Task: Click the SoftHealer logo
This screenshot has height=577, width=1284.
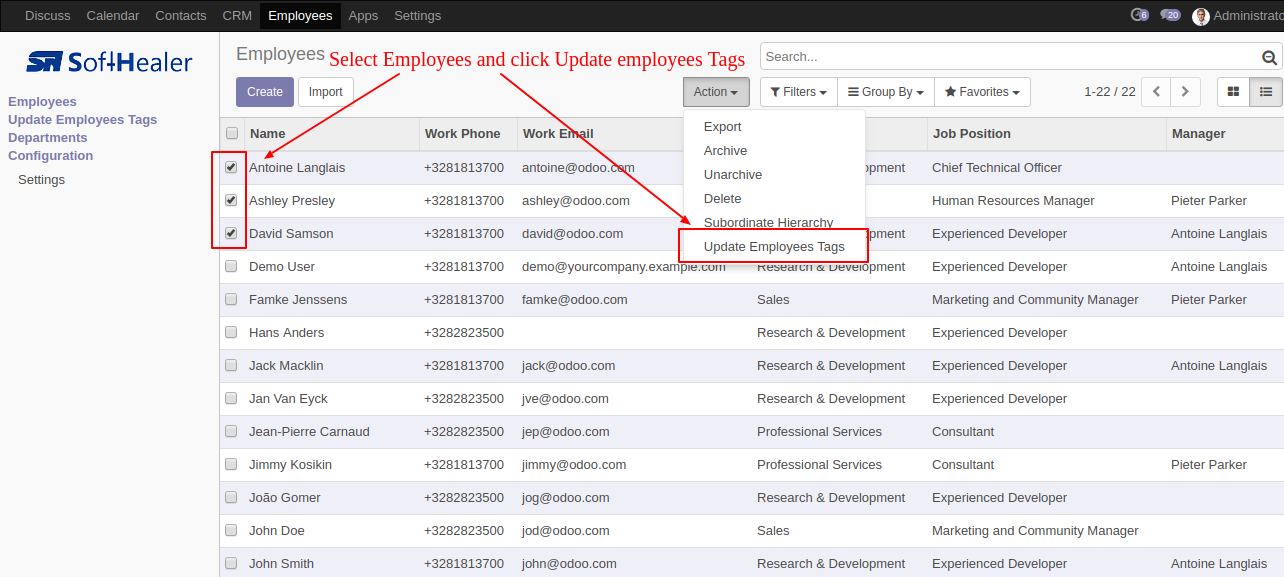Action: (109, 62)
